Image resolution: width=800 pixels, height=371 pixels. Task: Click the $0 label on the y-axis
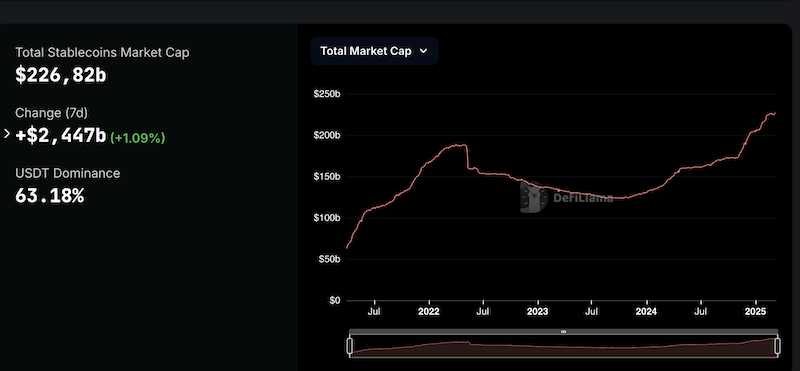334,301
